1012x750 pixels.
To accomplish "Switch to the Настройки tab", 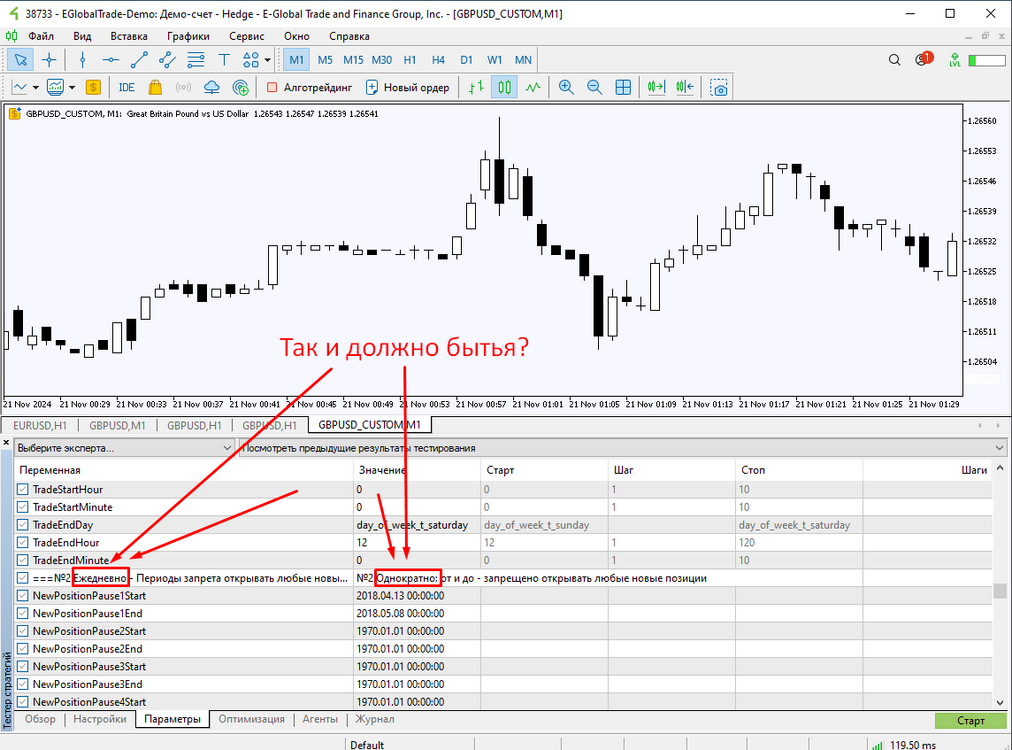I will pos(99,719).
